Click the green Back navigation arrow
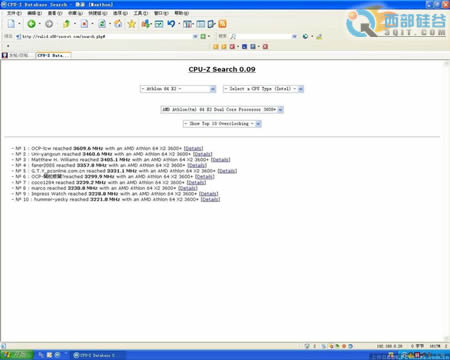 click(x=32, y=24)
